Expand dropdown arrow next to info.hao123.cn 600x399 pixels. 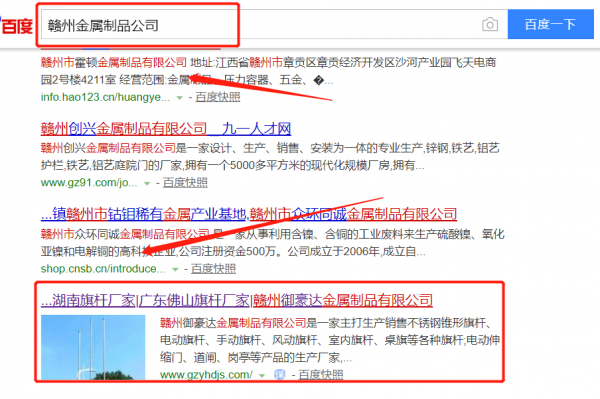[x=179, y=98]
